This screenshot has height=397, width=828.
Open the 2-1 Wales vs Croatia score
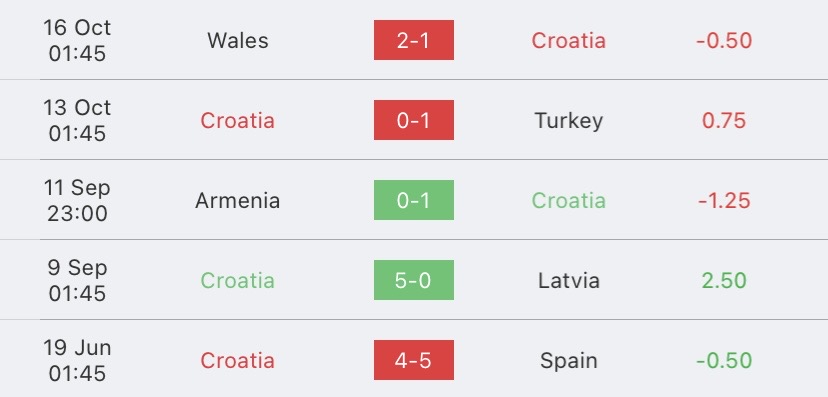coord(413,40)
